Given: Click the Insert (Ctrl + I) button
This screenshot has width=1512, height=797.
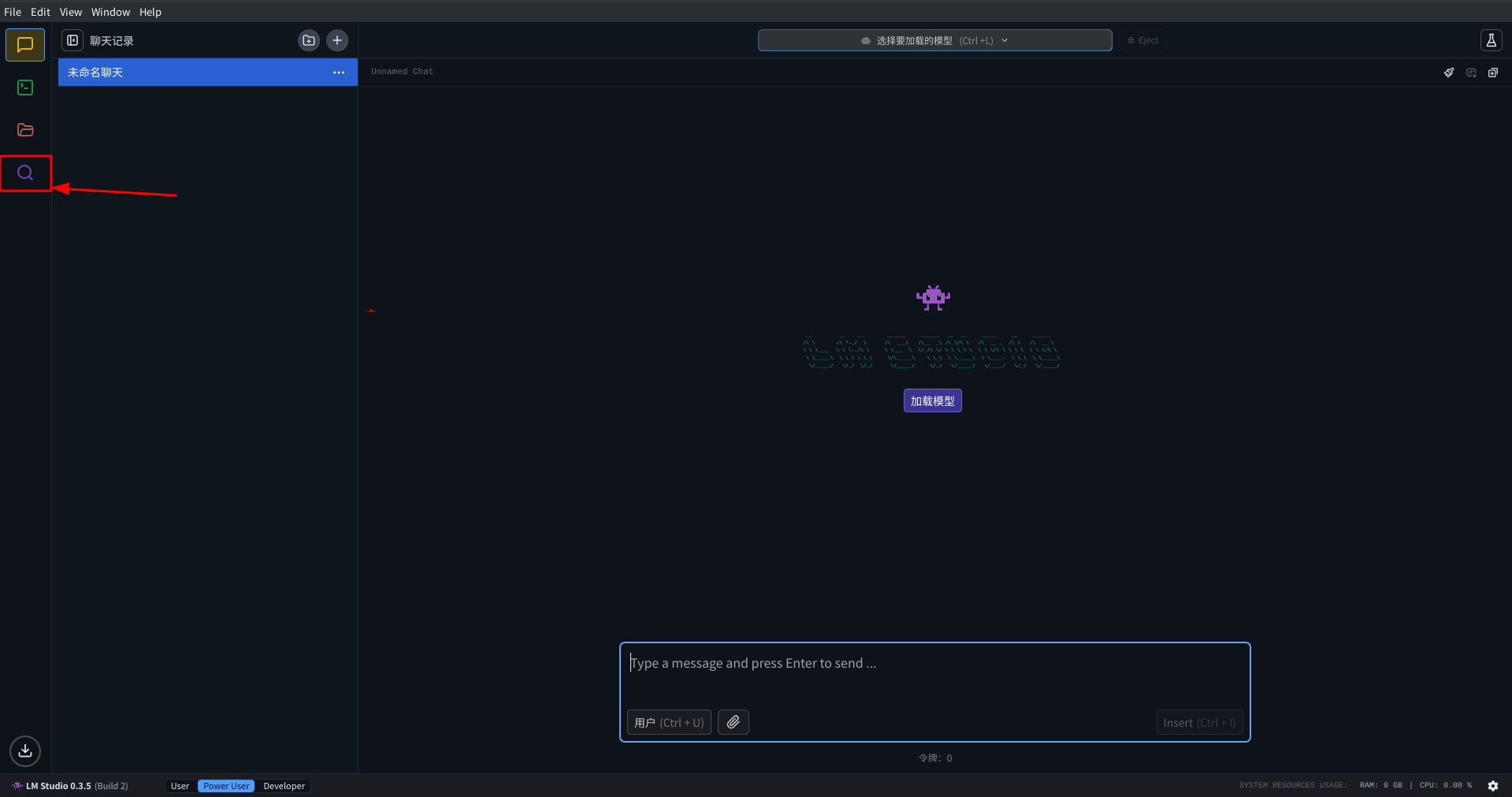Looking at the screenshot, I should [x=1199, y=722].
